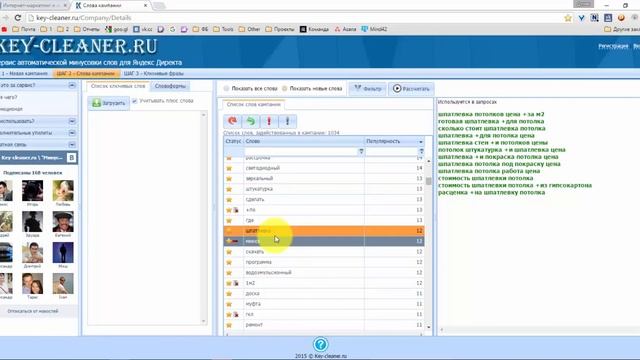Open the Other bookmarks folder
The width and height of the screenshot is (640, 360).
coord(249,29)
